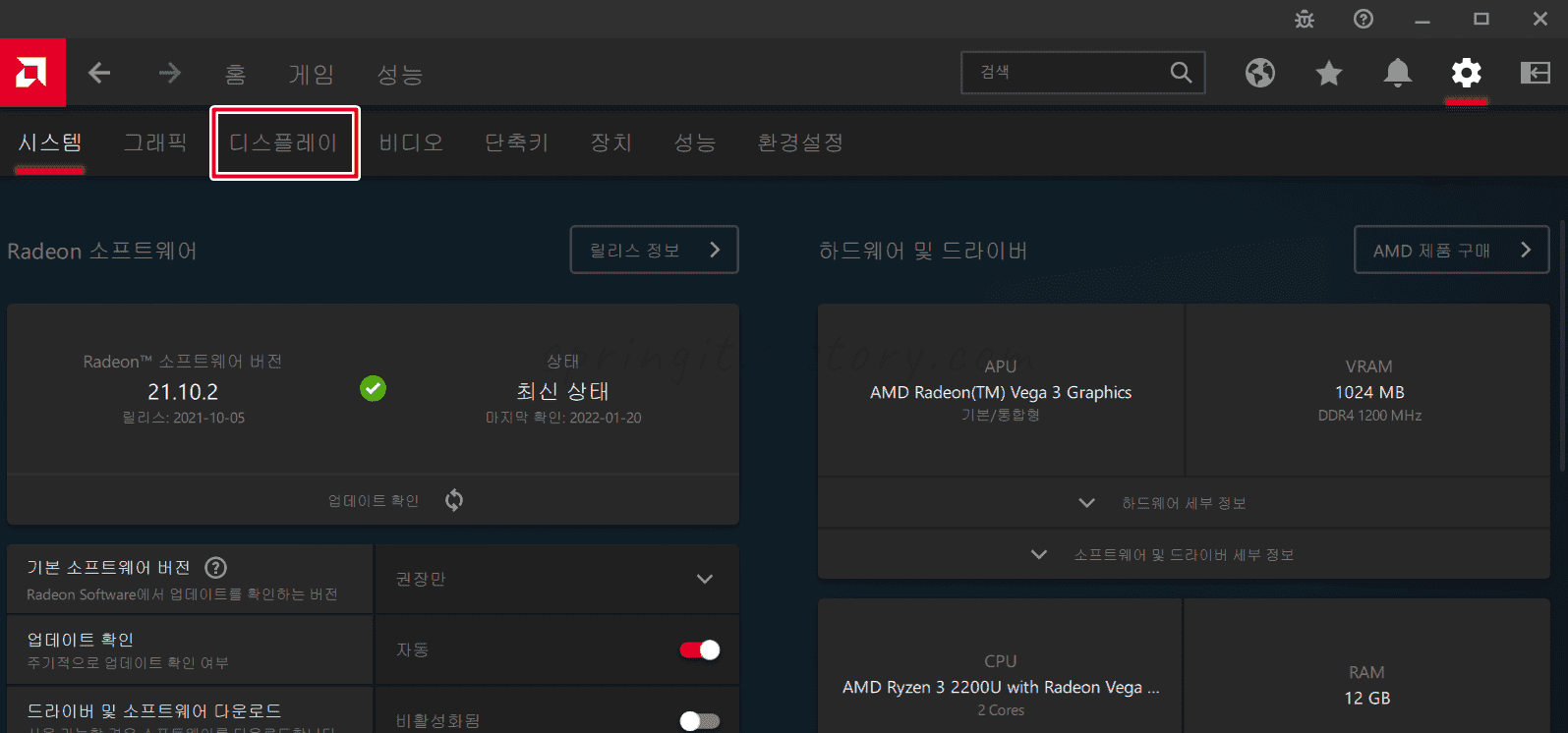Click the 12 GB RAM value
This screenshot has height=733, width=1568.
1367,699
